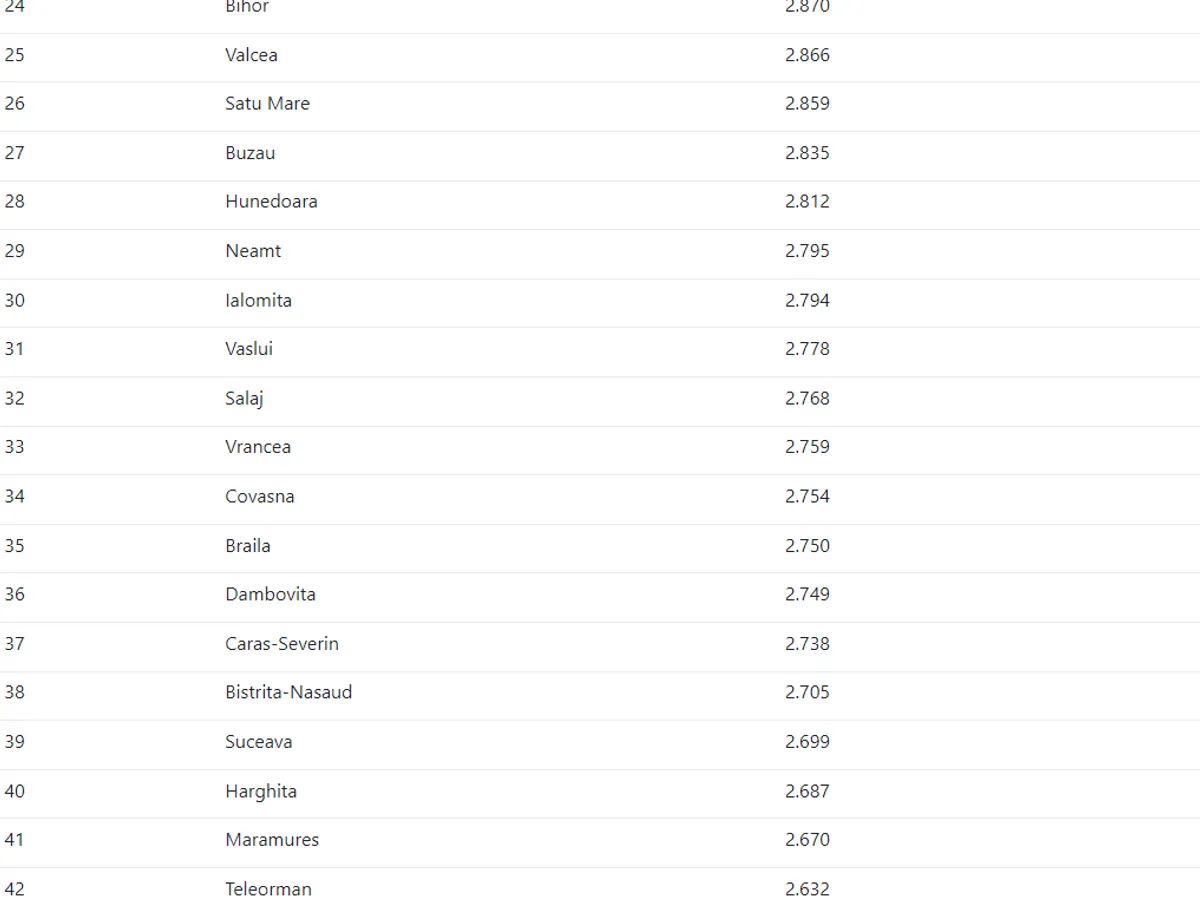
Task: Click the value 2.866 for Valcea
Action: (807, 55)
